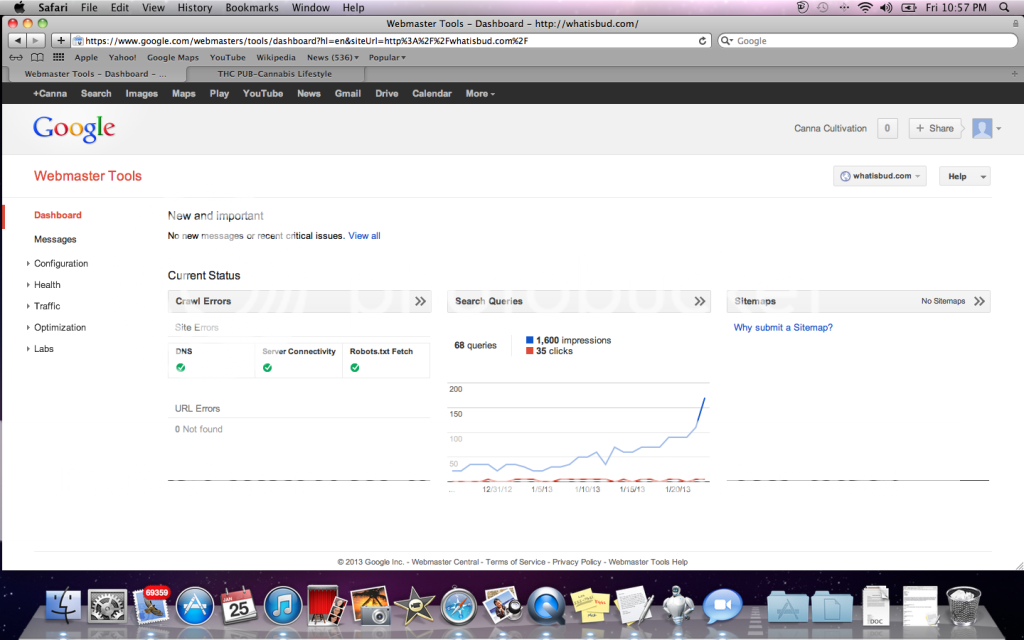Open Messages in the sidebar
The image size is (1024, 640).
[55, 239]
